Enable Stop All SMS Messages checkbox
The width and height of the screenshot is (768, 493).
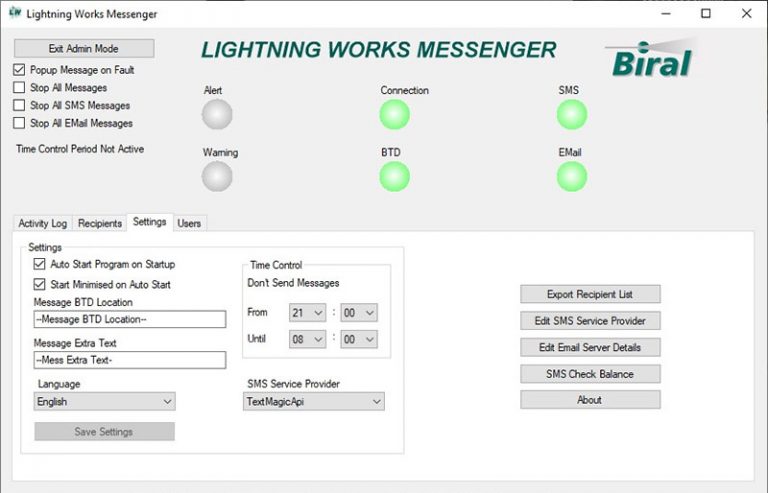click(x=20, y=106)
